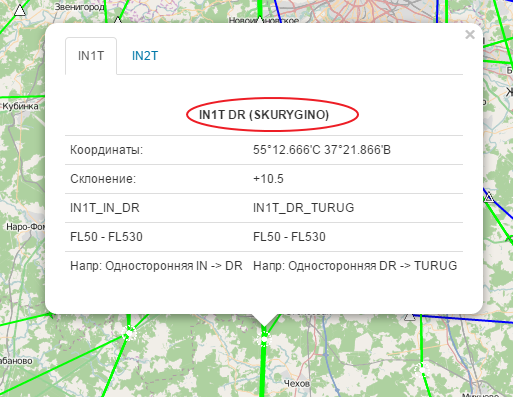Select the IN1T tab
The image size is (513, 397).
pyautogui.click(x=91, y=56)
